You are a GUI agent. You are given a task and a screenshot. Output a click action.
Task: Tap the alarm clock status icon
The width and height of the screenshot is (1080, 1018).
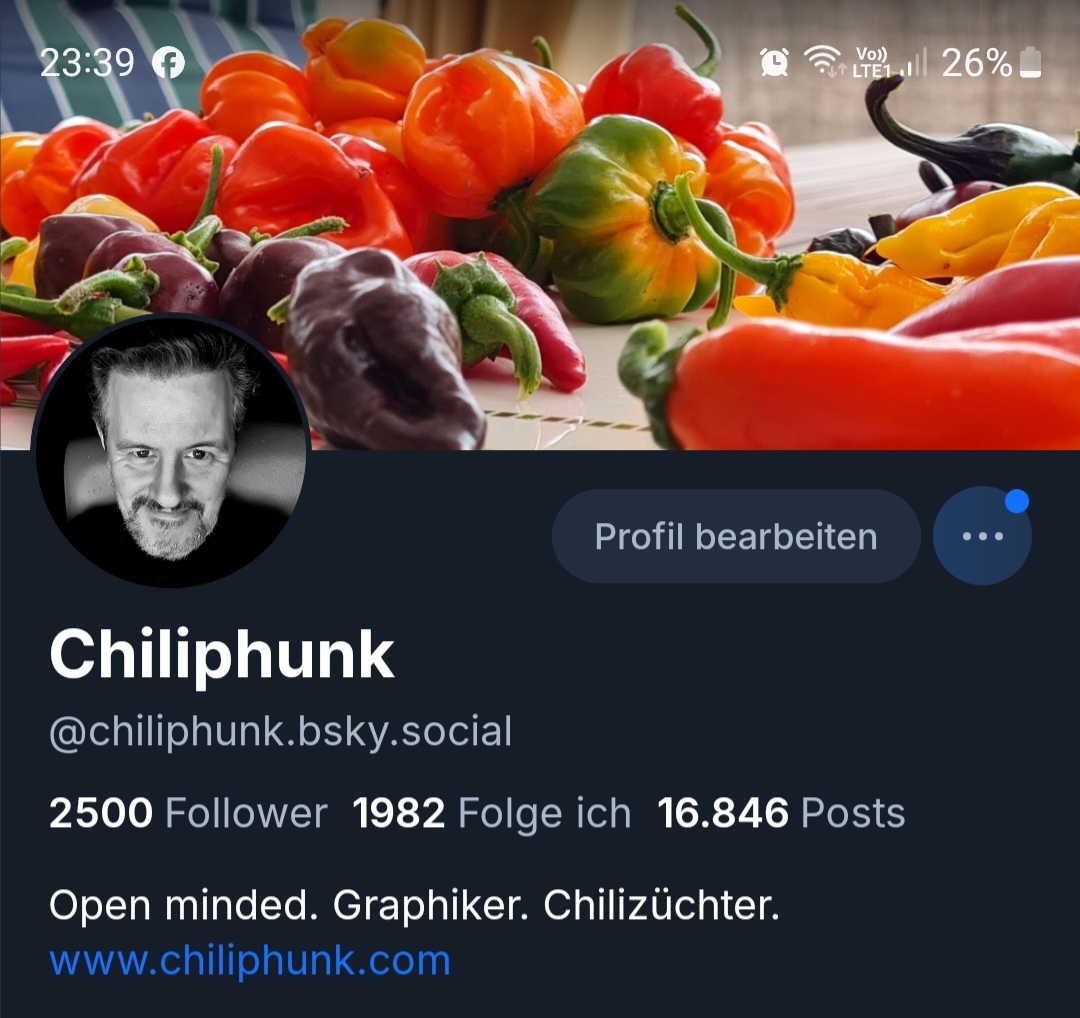[x=774, y=63]
